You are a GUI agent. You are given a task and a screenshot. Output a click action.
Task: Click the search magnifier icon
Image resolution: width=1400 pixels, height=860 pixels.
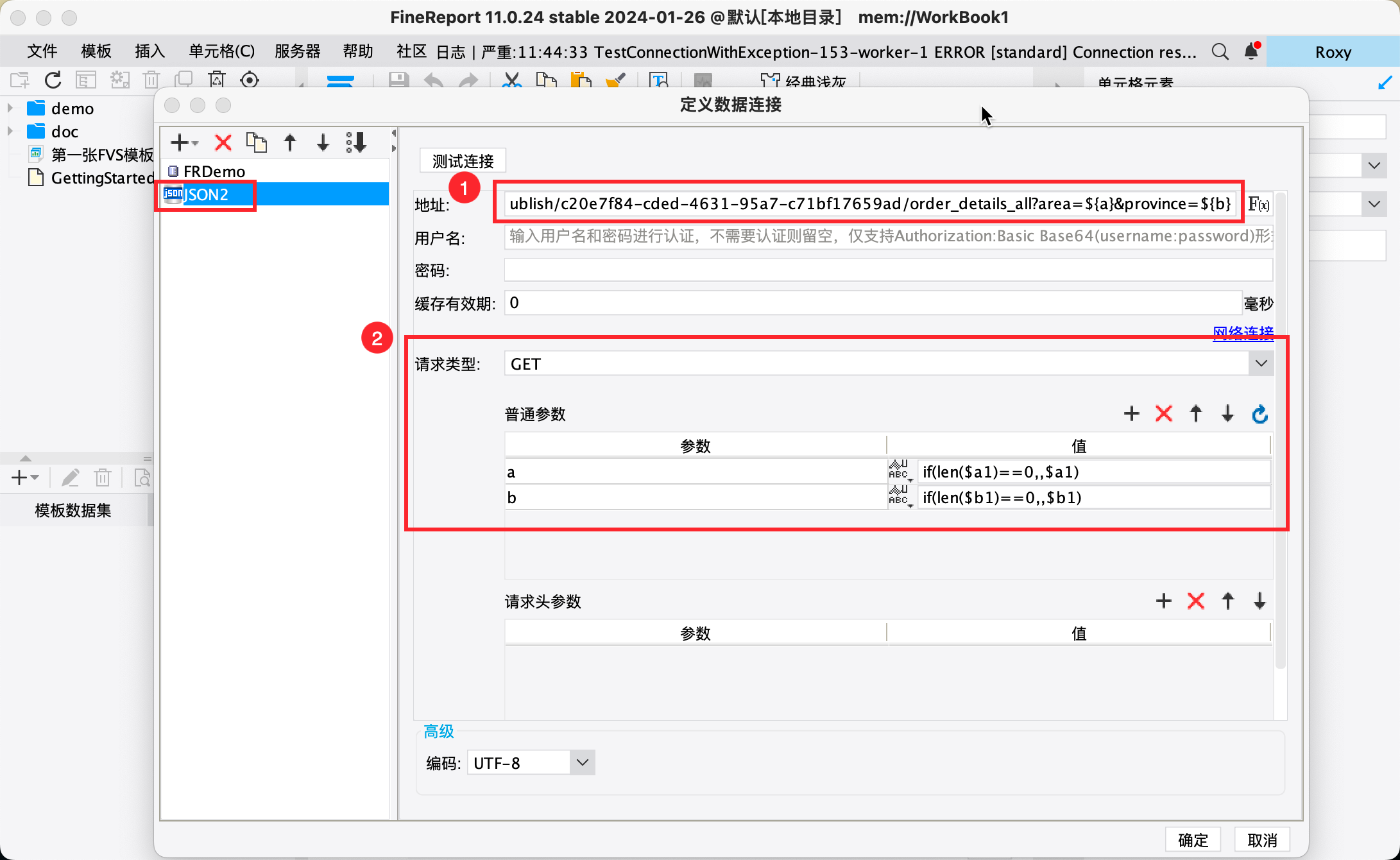click(x=1220, y=51)
